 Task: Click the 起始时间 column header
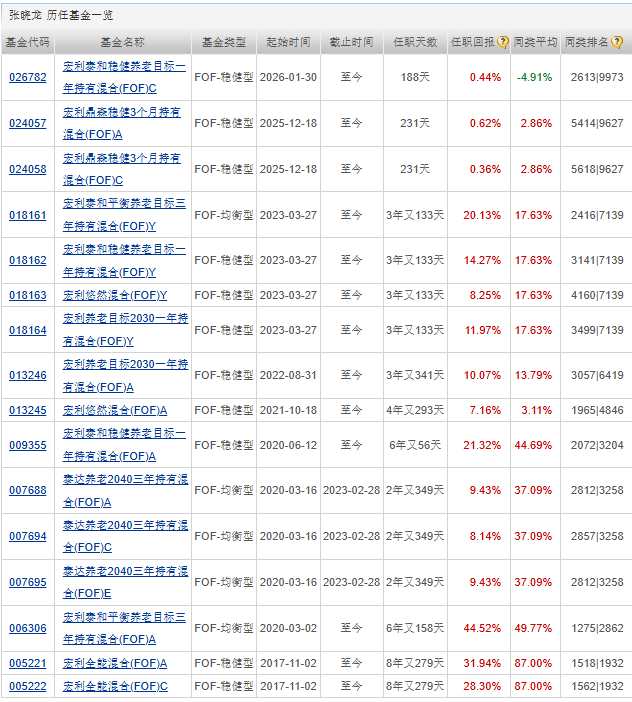pyautogui.click(x=288, y=42)
